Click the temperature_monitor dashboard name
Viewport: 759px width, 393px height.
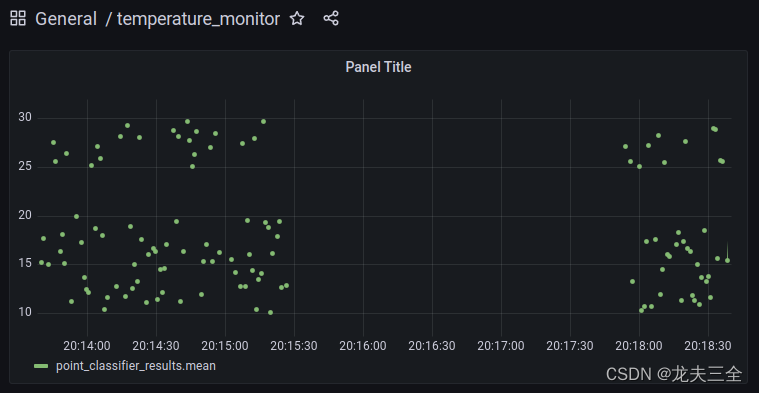198,19
